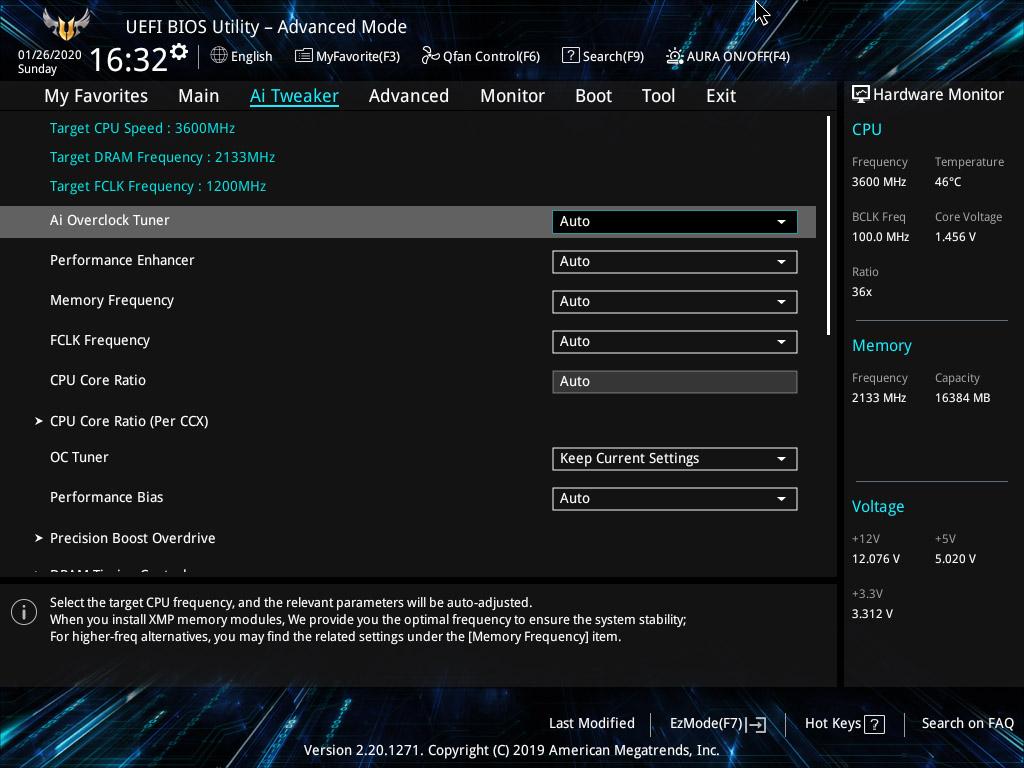This screenshot has width=1024, height=768.
Task: Click the Hardware Monitor screen icon
Action: pyautogui.click(x=861, y=95)
